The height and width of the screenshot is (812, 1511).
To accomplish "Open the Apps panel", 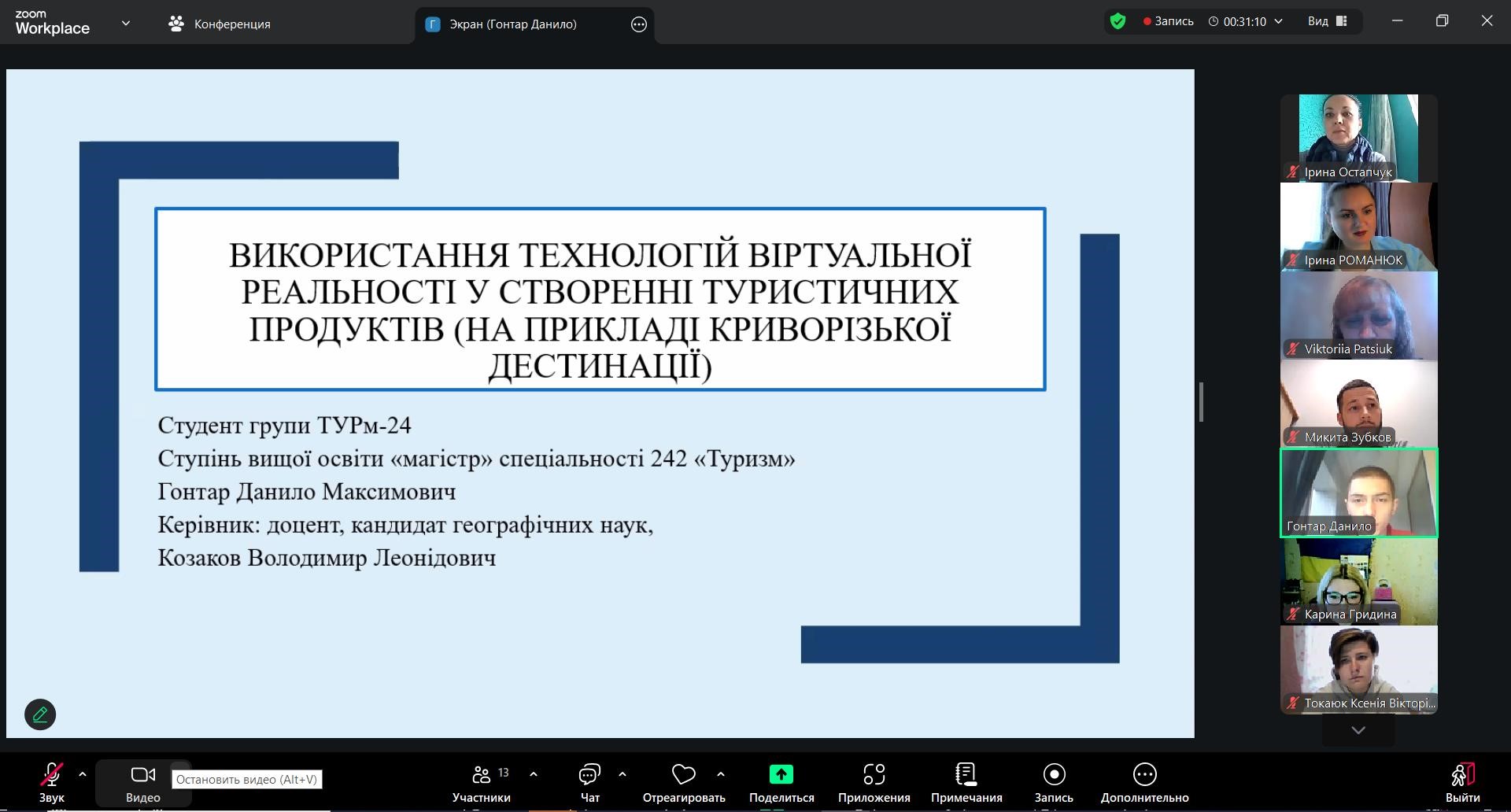I will (874, 775).
